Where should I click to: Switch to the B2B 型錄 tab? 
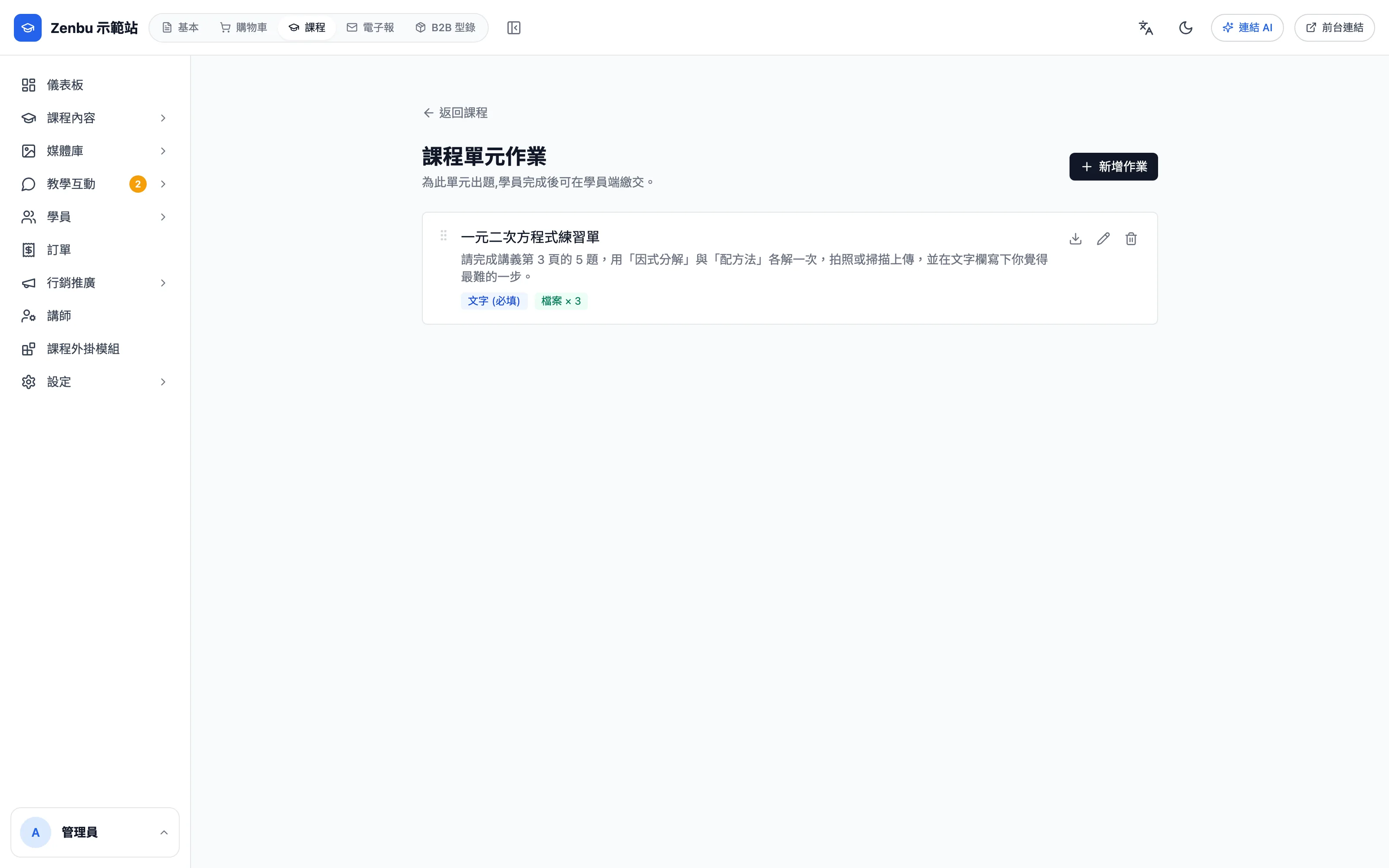445,27
